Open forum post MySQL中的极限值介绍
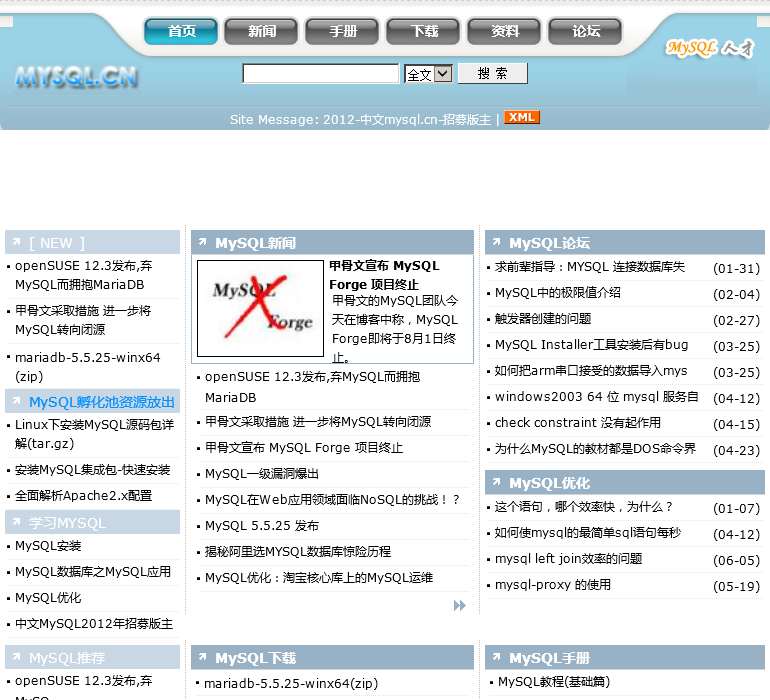This screenshot has height=700, width=770. [x=558, y=293]
